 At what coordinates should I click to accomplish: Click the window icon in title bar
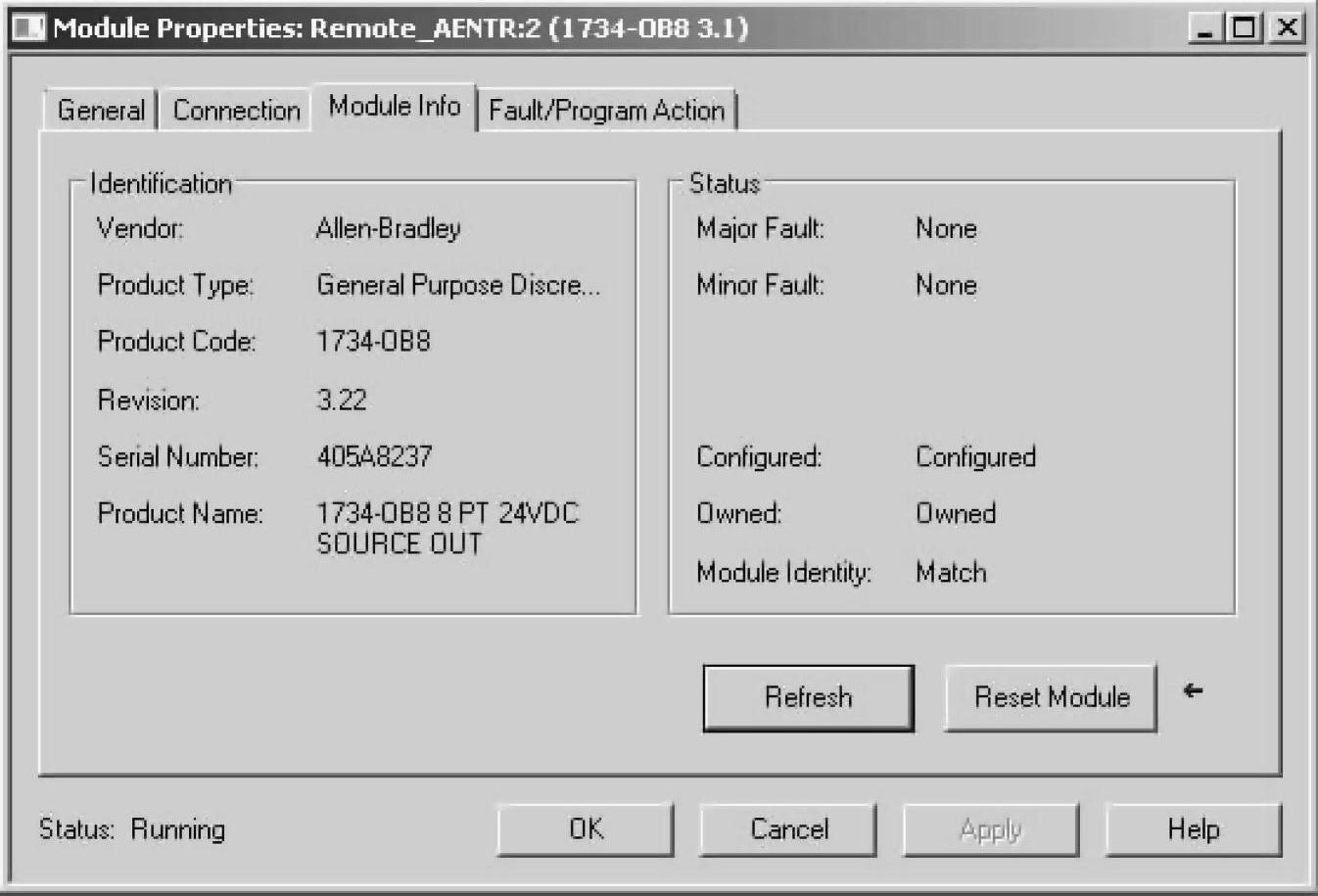click(x=28, y=27)
